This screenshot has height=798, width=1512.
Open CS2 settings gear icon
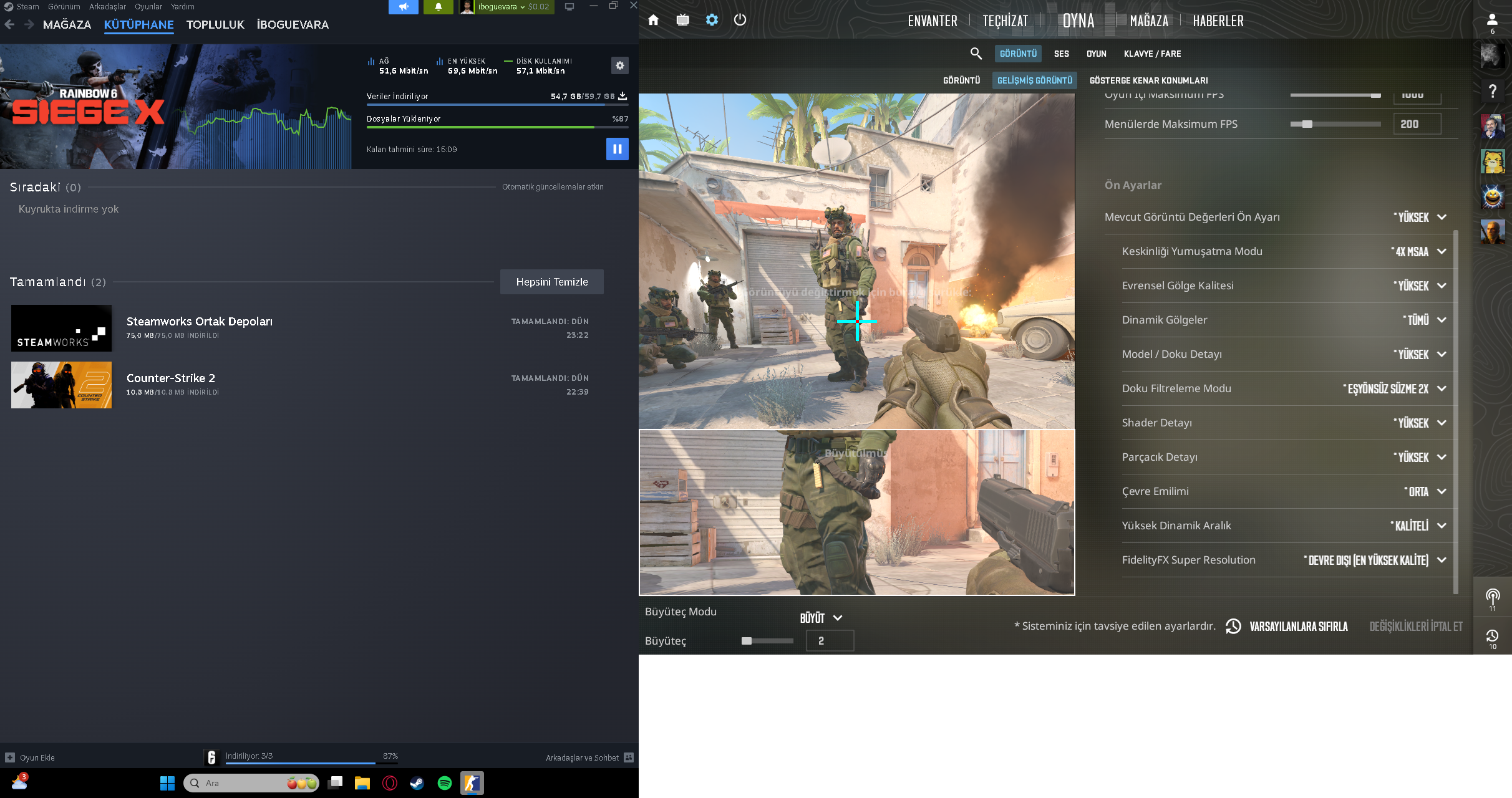pyautogui.click(x=712, y=20)
